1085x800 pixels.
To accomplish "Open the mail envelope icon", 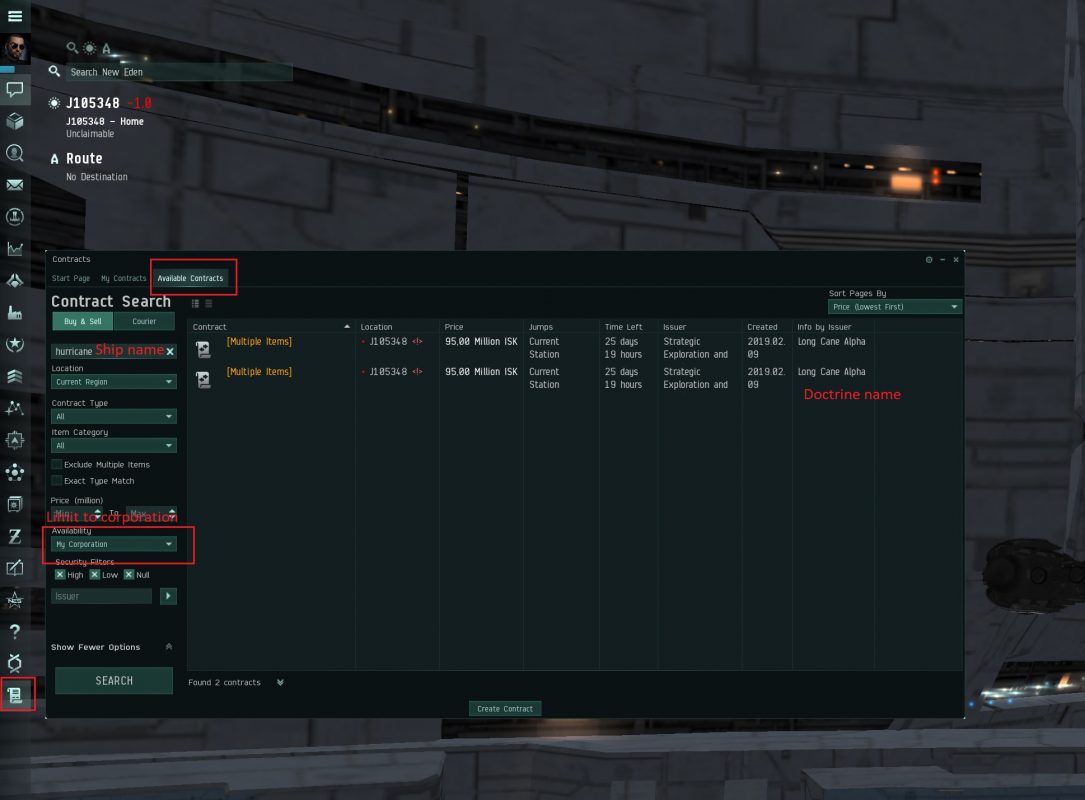I will tap(15, 185).
